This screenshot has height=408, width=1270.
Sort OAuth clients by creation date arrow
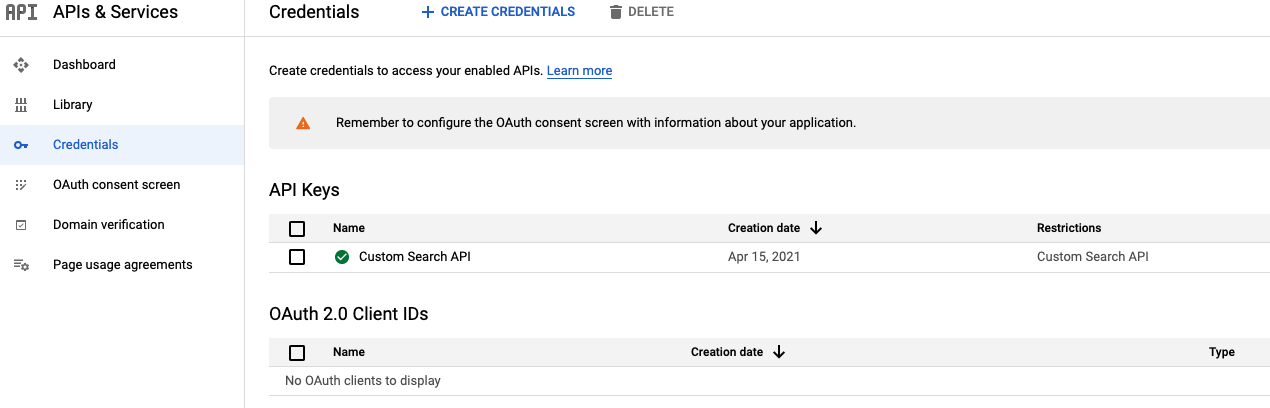coord(779,352)
